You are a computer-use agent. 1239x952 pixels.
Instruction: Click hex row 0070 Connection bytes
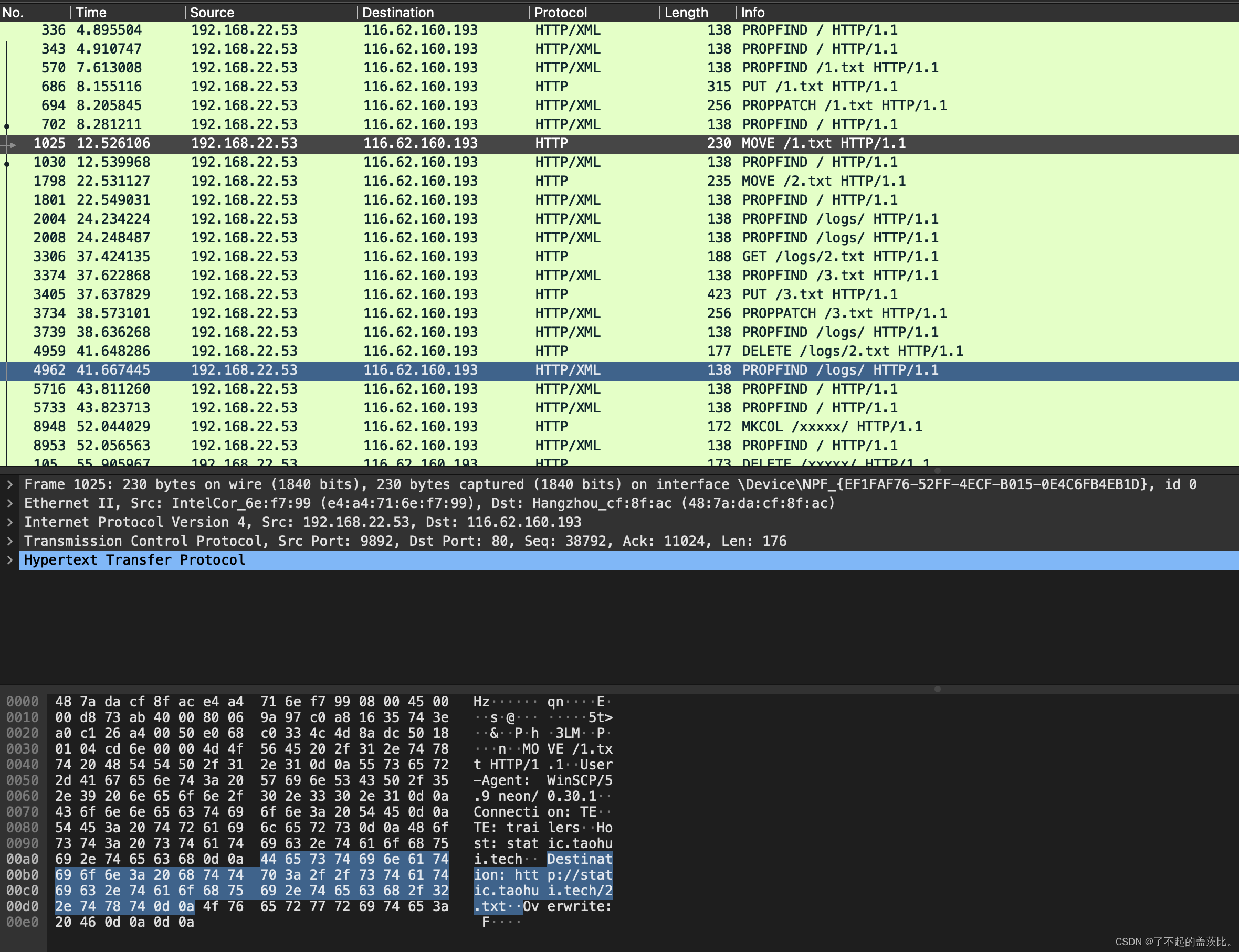coord(251,812)
